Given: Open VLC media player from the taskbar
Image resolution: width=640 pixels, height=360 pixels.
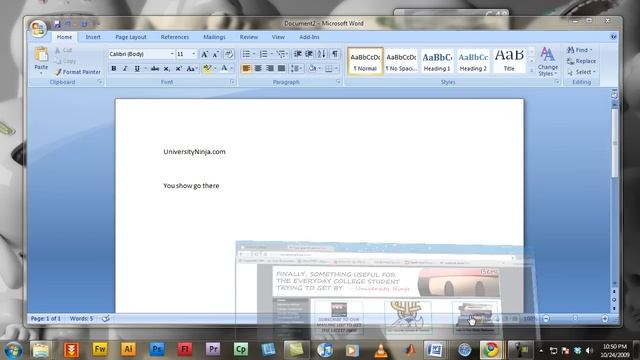Looking at the screenshot, I should pyautogui.click(x=381, y=350).
